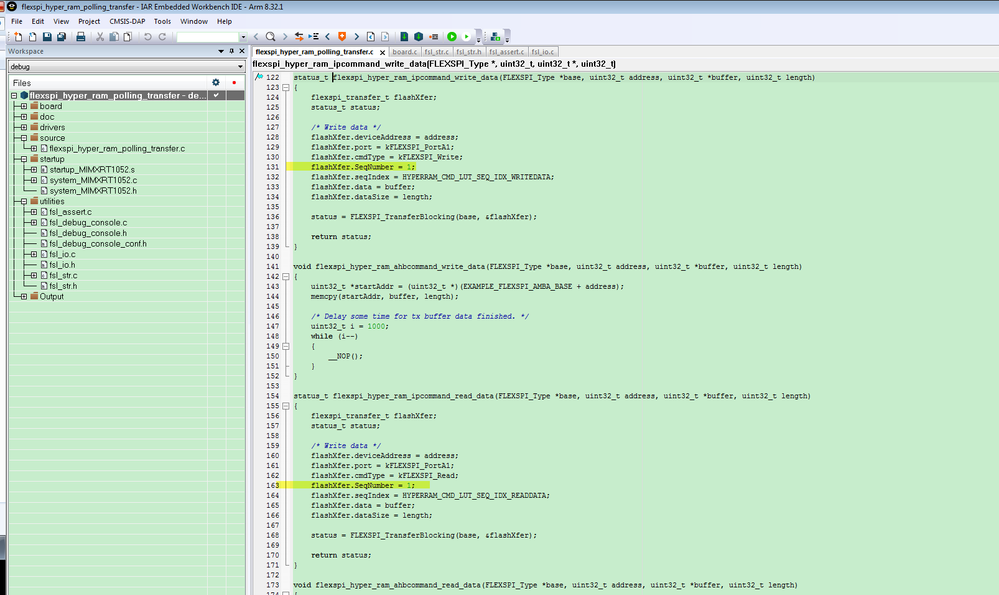This screenshot has height=595, width=999.
Task: Click the red dot column icon in Files
Action: point(234,83)
